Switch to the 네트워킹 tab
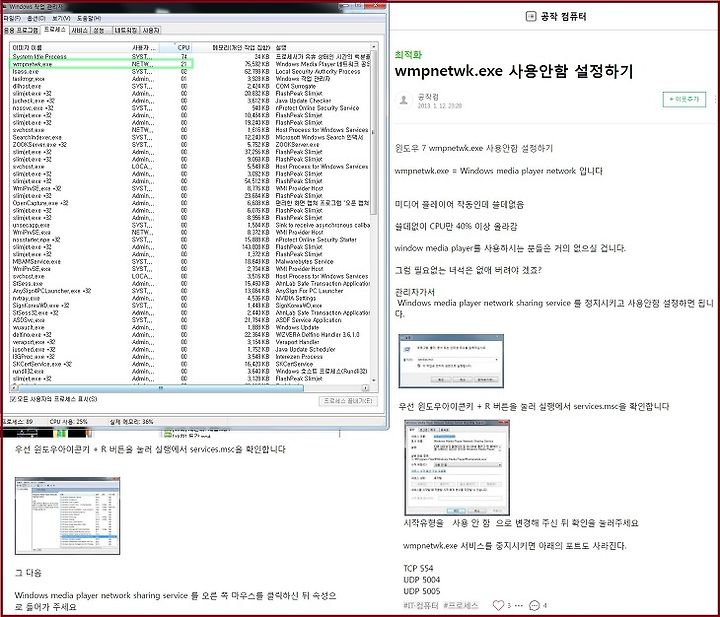The height and width of the screenshot is (617, 720). 126,30
